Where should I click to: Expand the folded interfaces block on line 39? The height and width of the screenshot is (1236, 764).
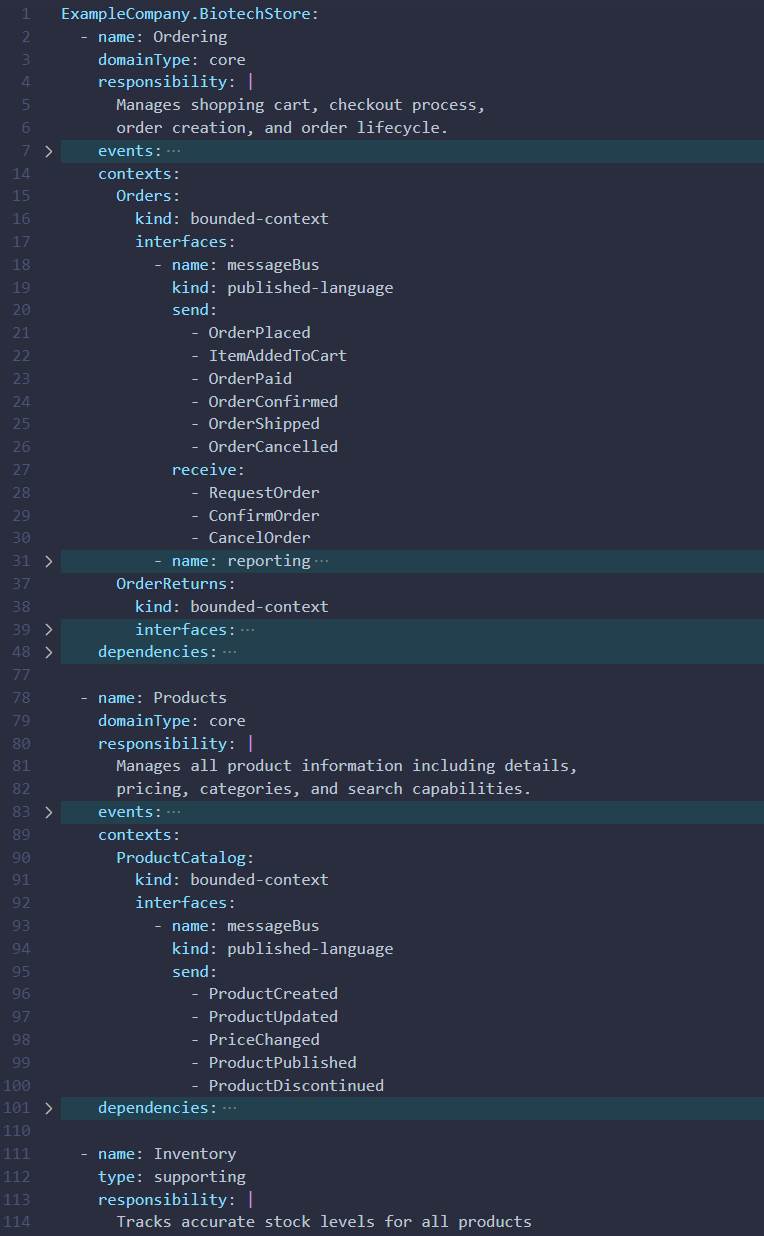48,629
